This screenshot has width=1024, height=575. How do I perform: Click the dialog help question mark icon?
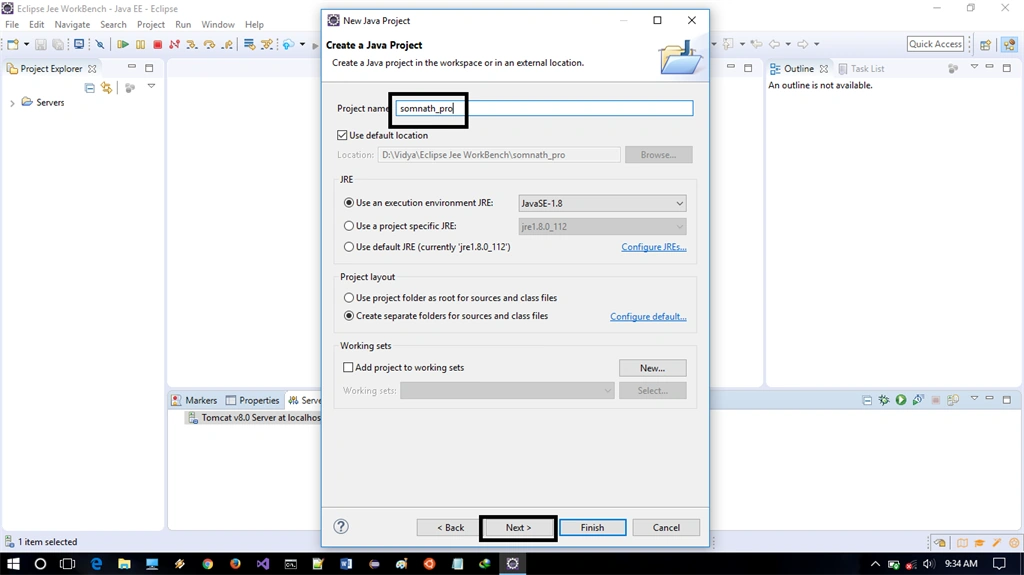[x=341, y=527]
